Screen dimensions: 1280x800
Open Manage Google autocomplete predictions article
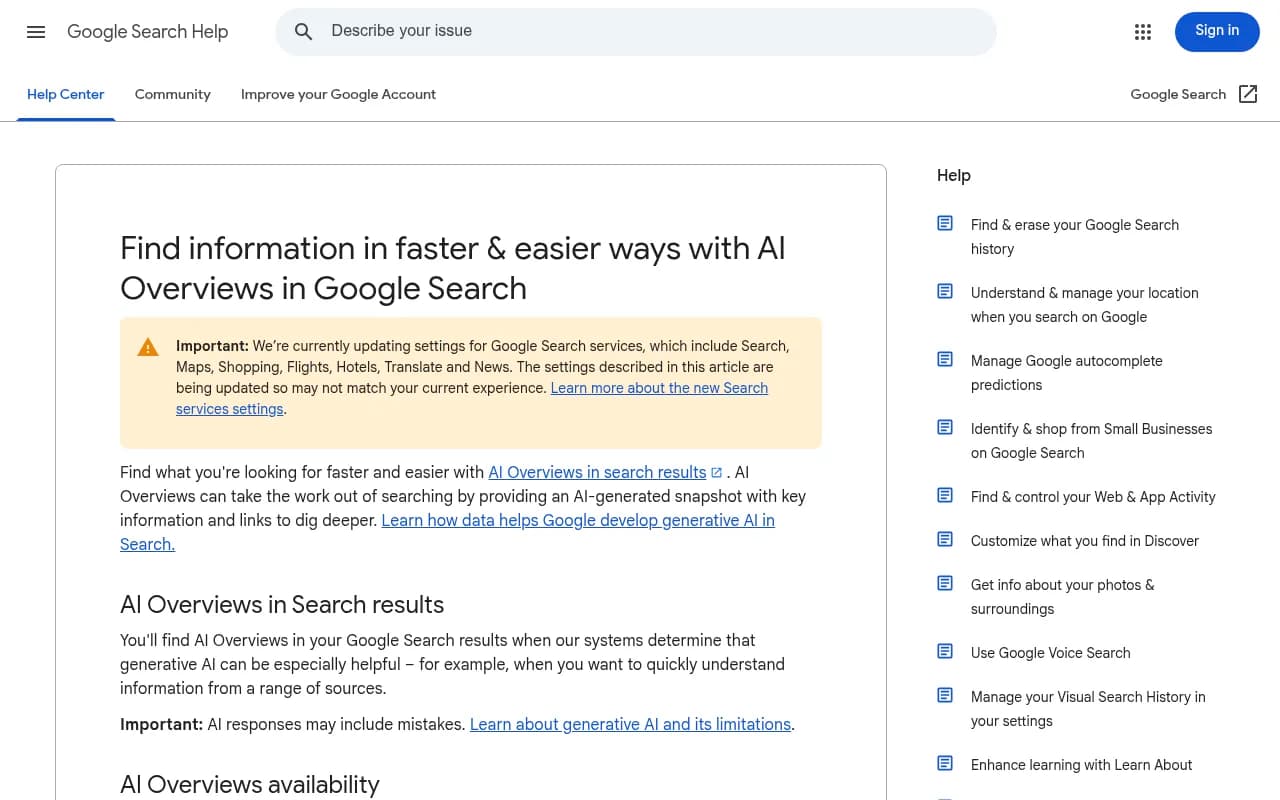point(1067,373)
